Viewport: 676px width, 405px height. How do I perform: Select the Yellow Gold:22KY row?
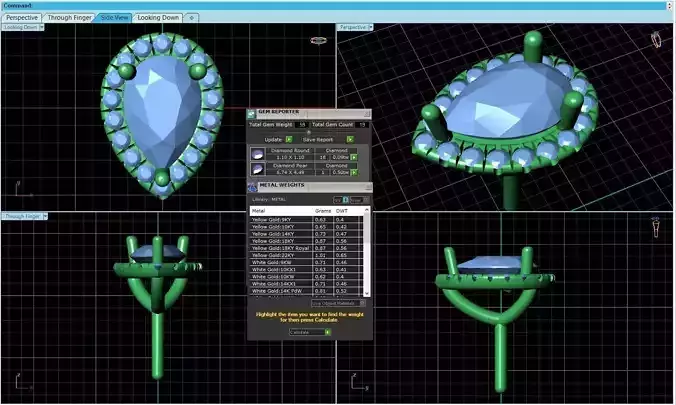point(307,255)
